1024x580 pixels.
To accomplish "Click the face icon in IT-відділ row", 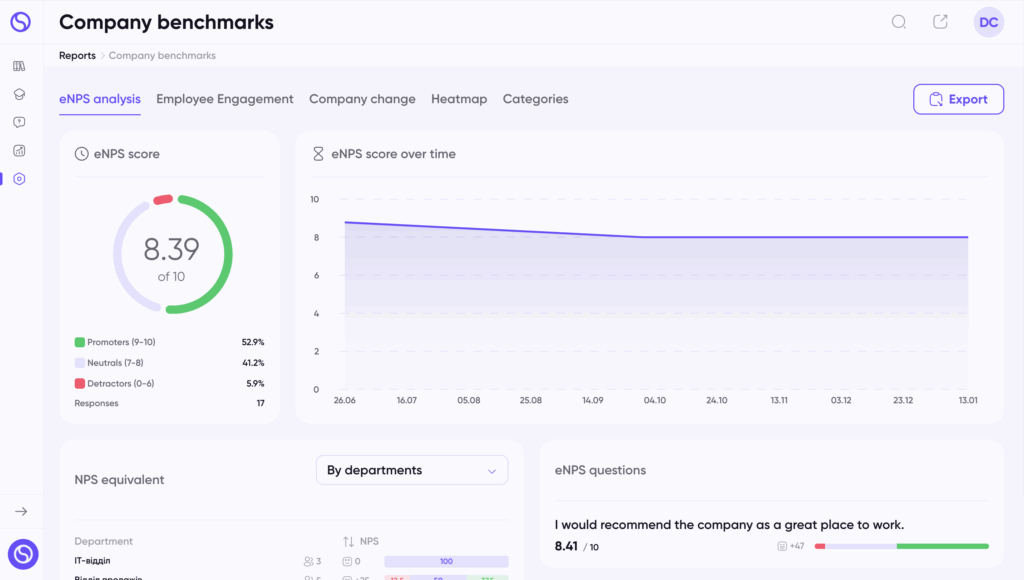I will click(347, 561).
